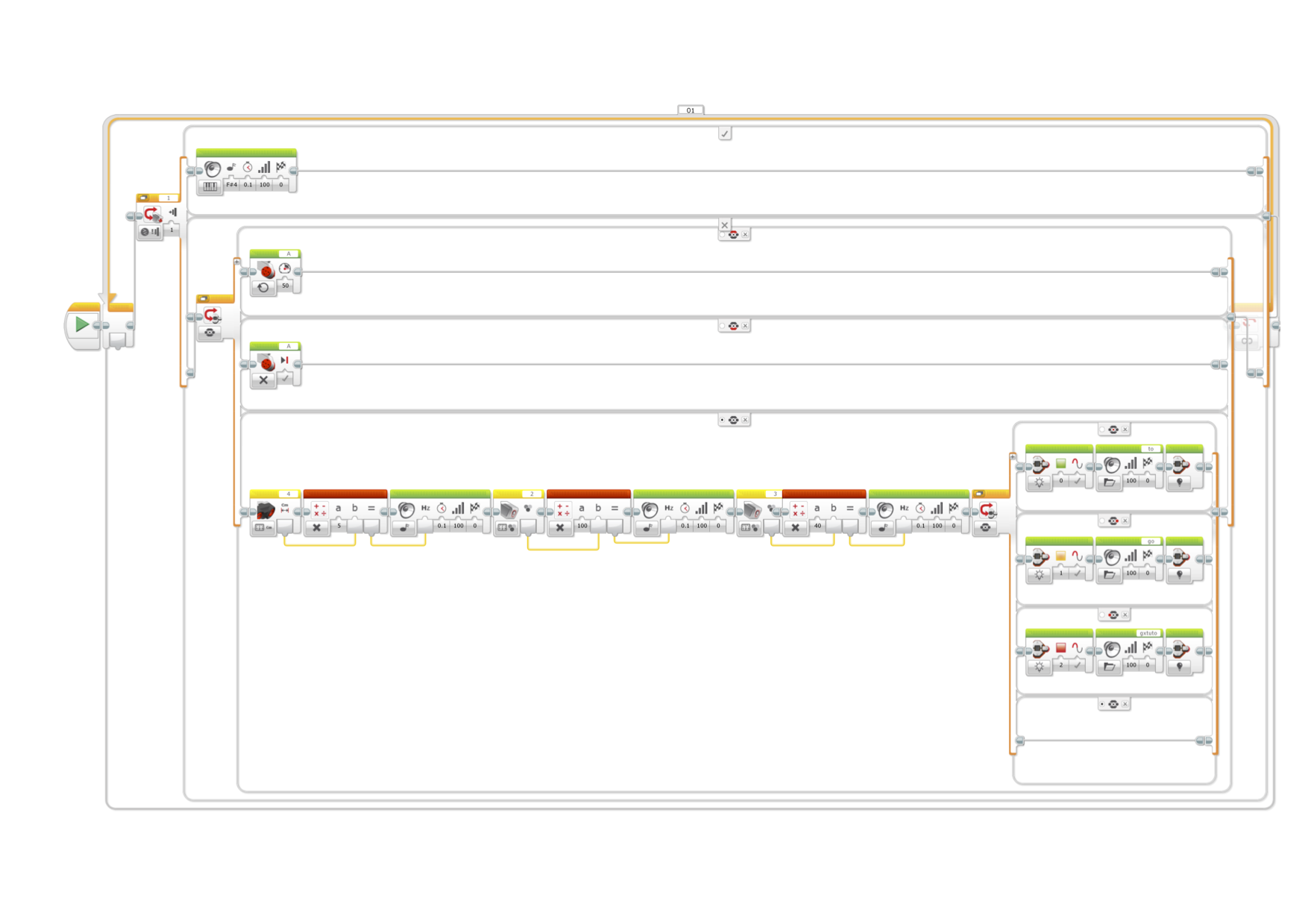Image resolution: width=1308 pixels, height=924 pixels.
Task: Open the light-off mode selector in the top case
Action: tap(1179, 483)
